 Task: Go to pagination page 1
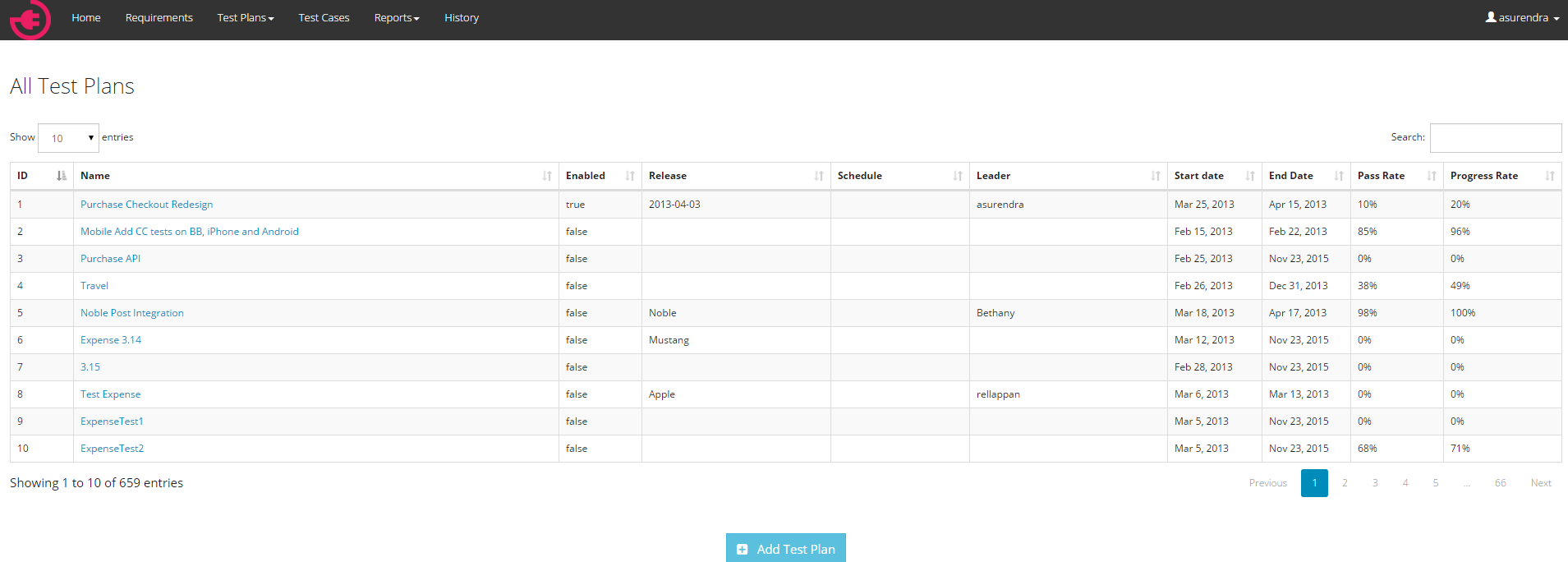click(1314, 483)
